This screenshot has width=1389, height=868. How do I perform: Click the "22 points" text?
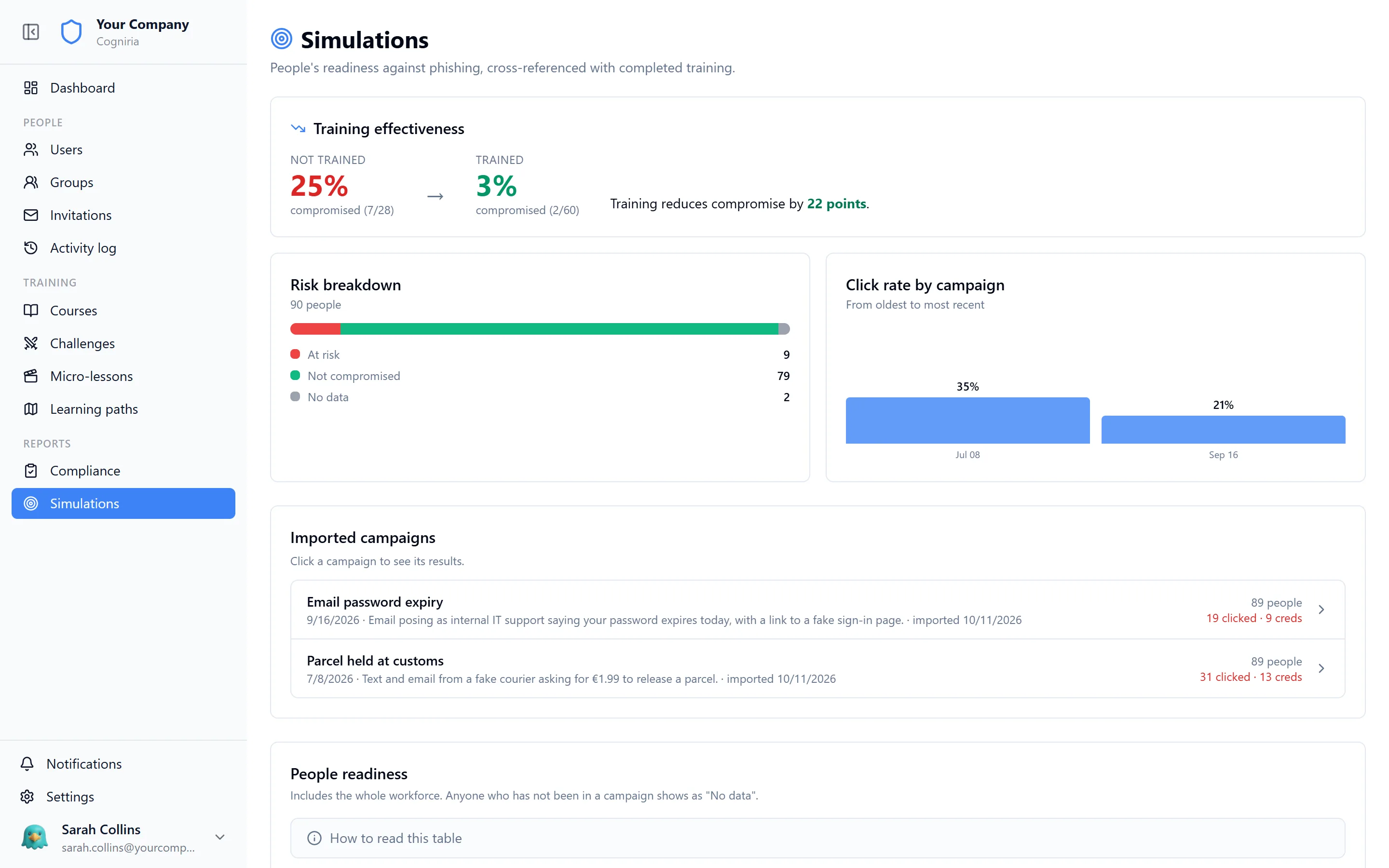pyautogui.click(x=836, y=204)
